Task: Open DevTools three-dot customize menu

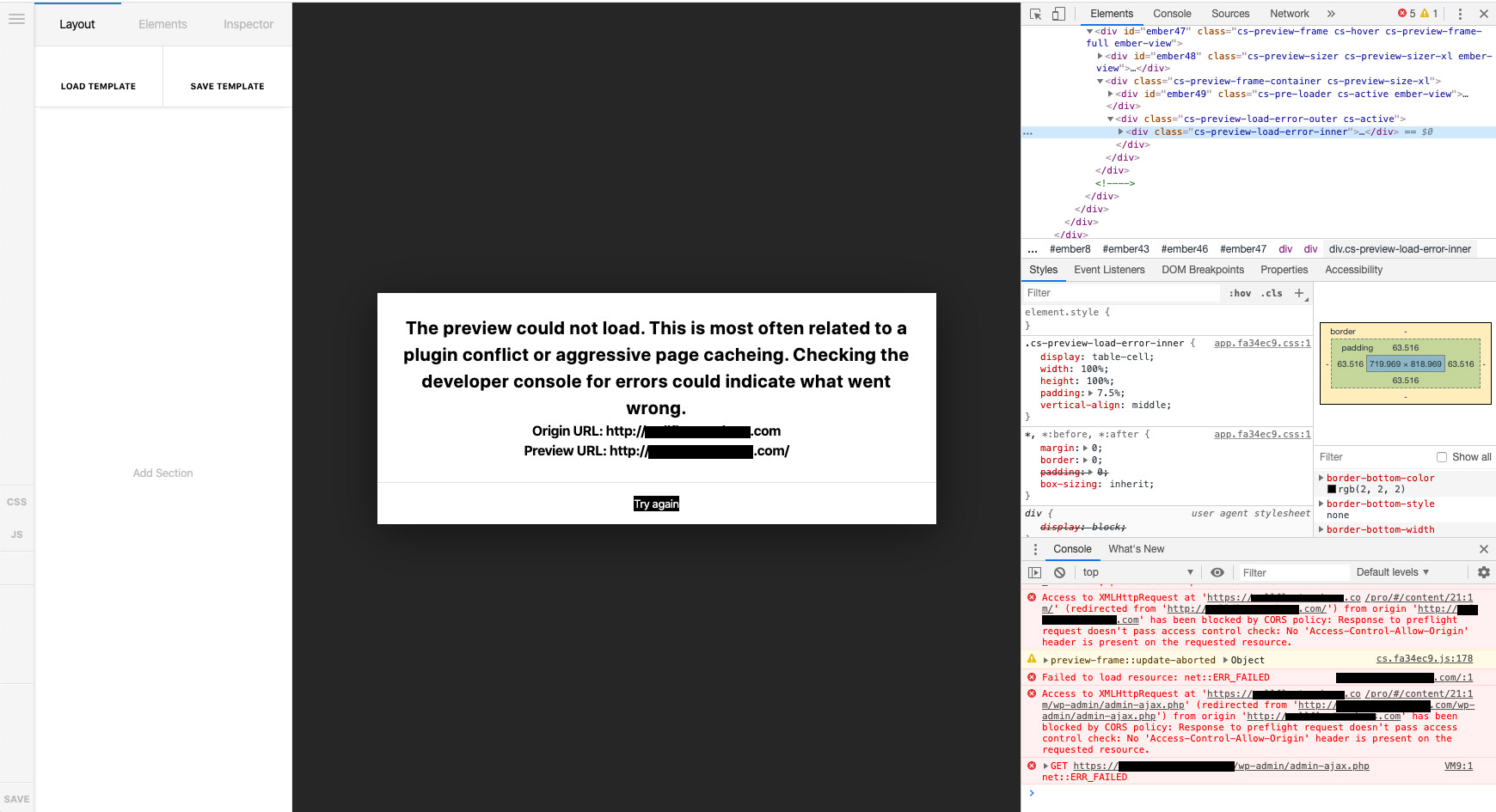Action: (x=1460, y=14)
